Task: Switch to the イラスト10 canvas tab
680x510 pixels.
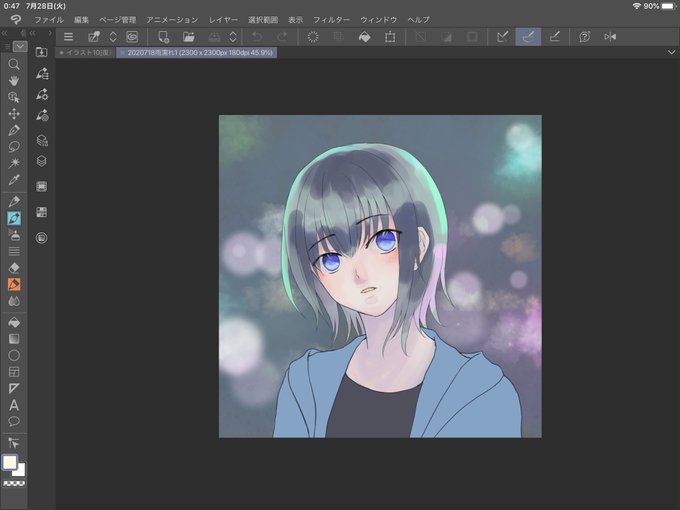Action: pyautogui.click(x=85, y=52)
